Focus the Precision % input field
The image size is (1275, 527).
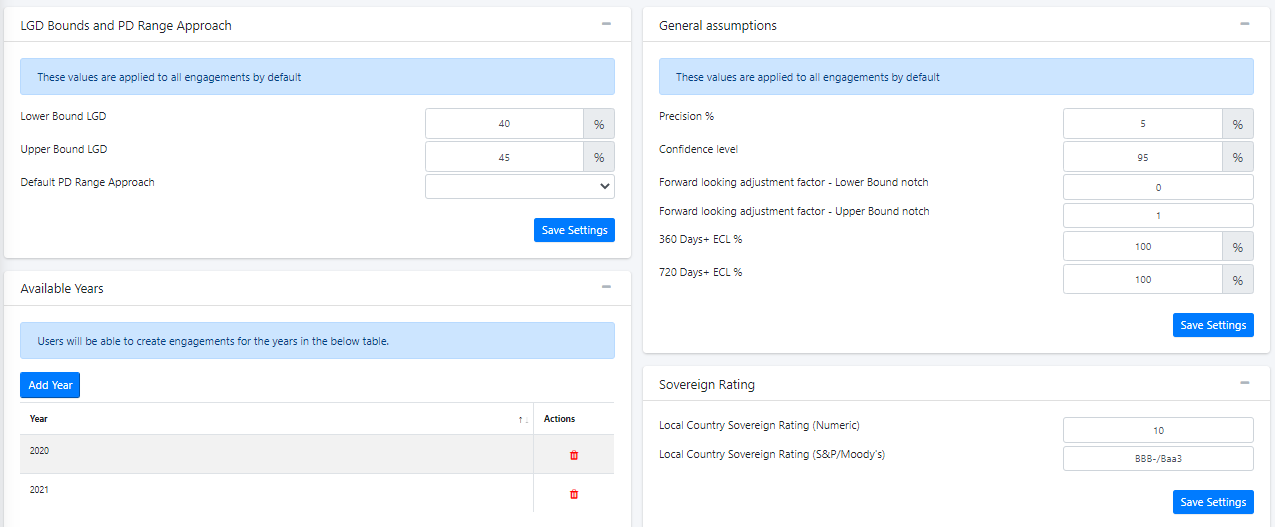click(x=1142, y=124)
